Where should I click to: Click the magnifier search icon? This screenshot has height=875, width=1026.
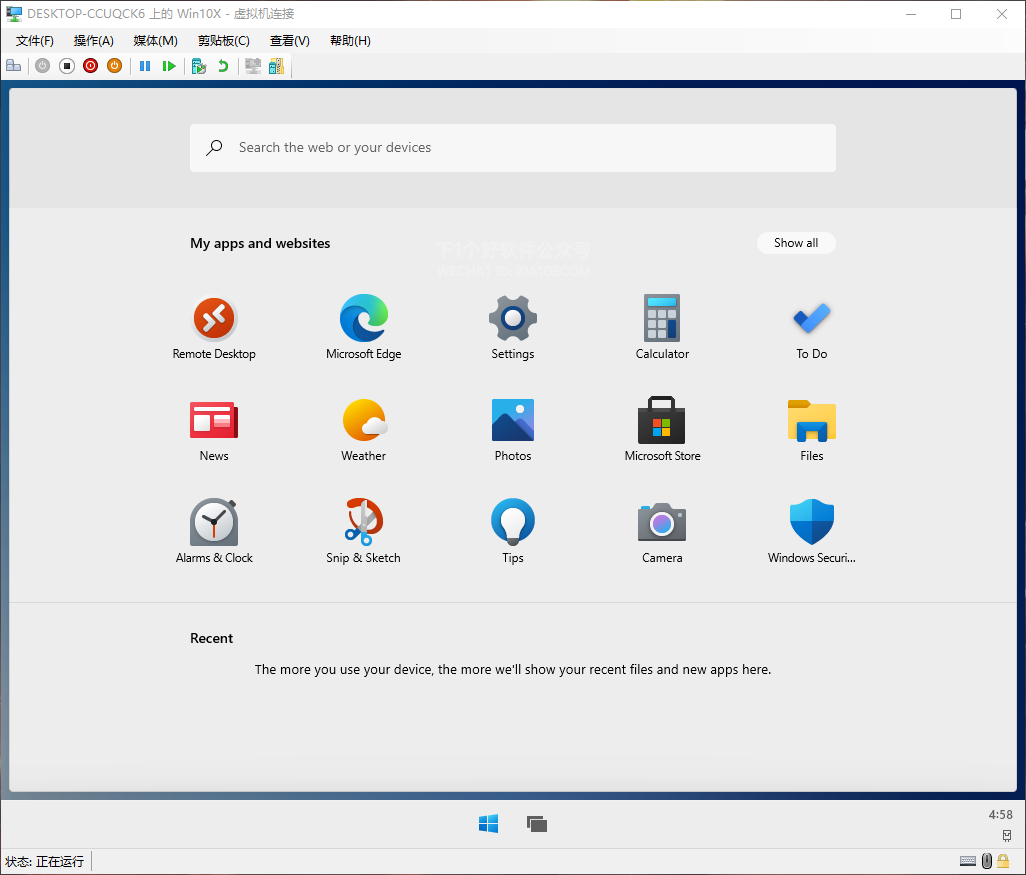(x=214, y=148)
